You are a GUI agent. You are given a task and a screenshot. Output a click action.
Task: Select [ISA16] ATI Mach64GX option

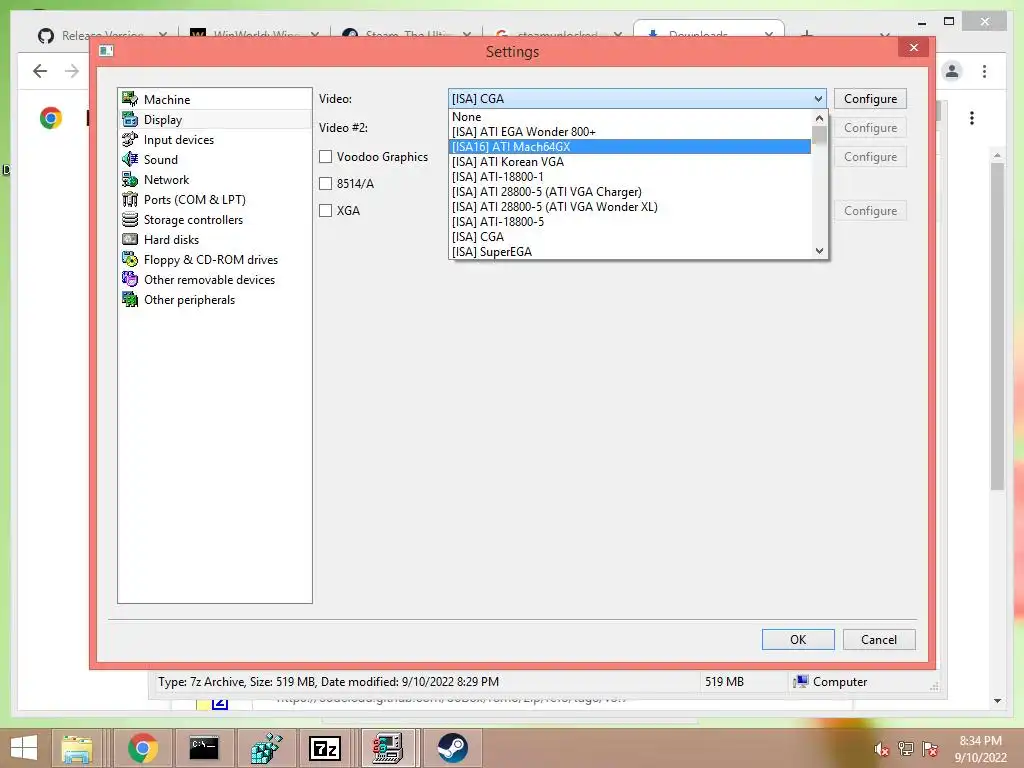(x=630, y=147)
